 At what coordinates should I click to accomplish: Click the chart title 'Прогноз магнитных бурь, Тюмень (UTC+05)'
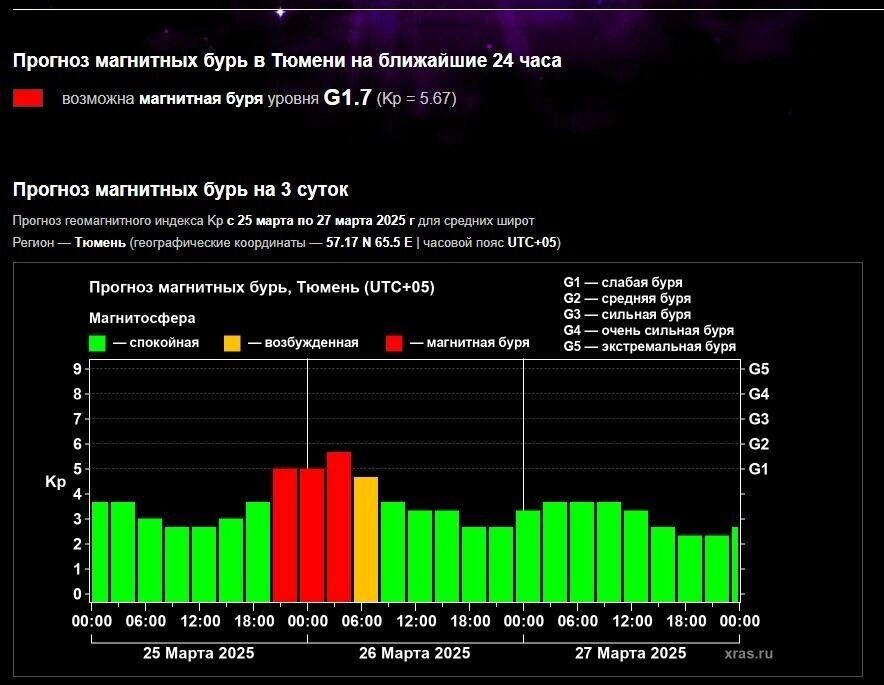click(x=262, y=288)
